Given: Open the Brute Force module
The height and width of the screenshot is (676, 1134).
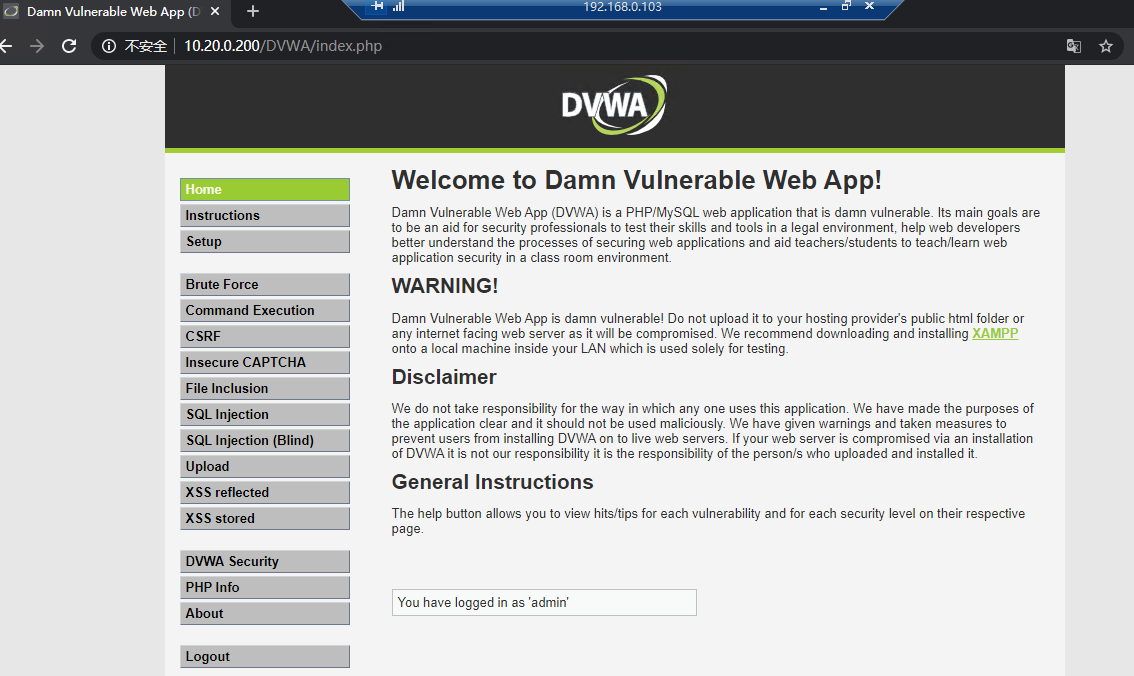Looking at the screenshot, I should click(x=265, y=284).
